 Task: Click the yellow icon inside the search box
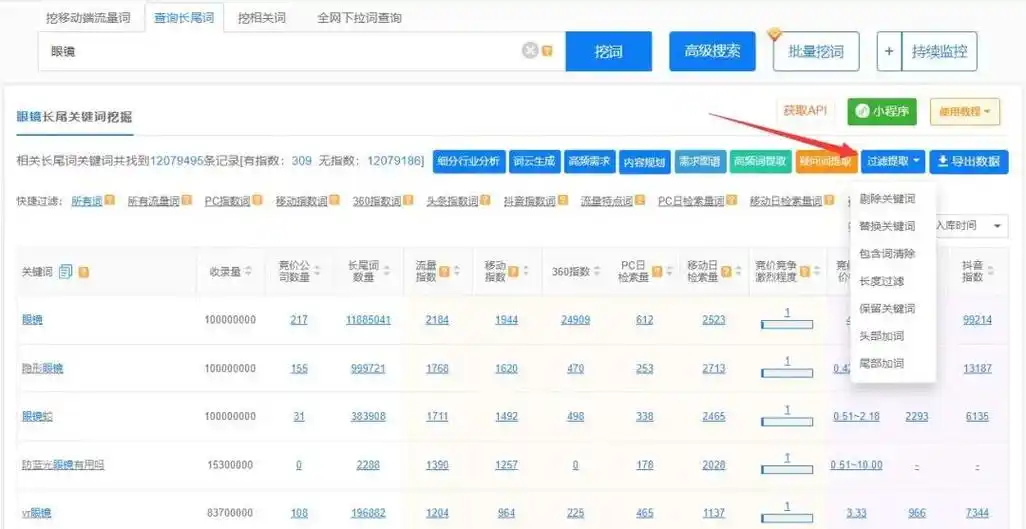tap(548, 50)
